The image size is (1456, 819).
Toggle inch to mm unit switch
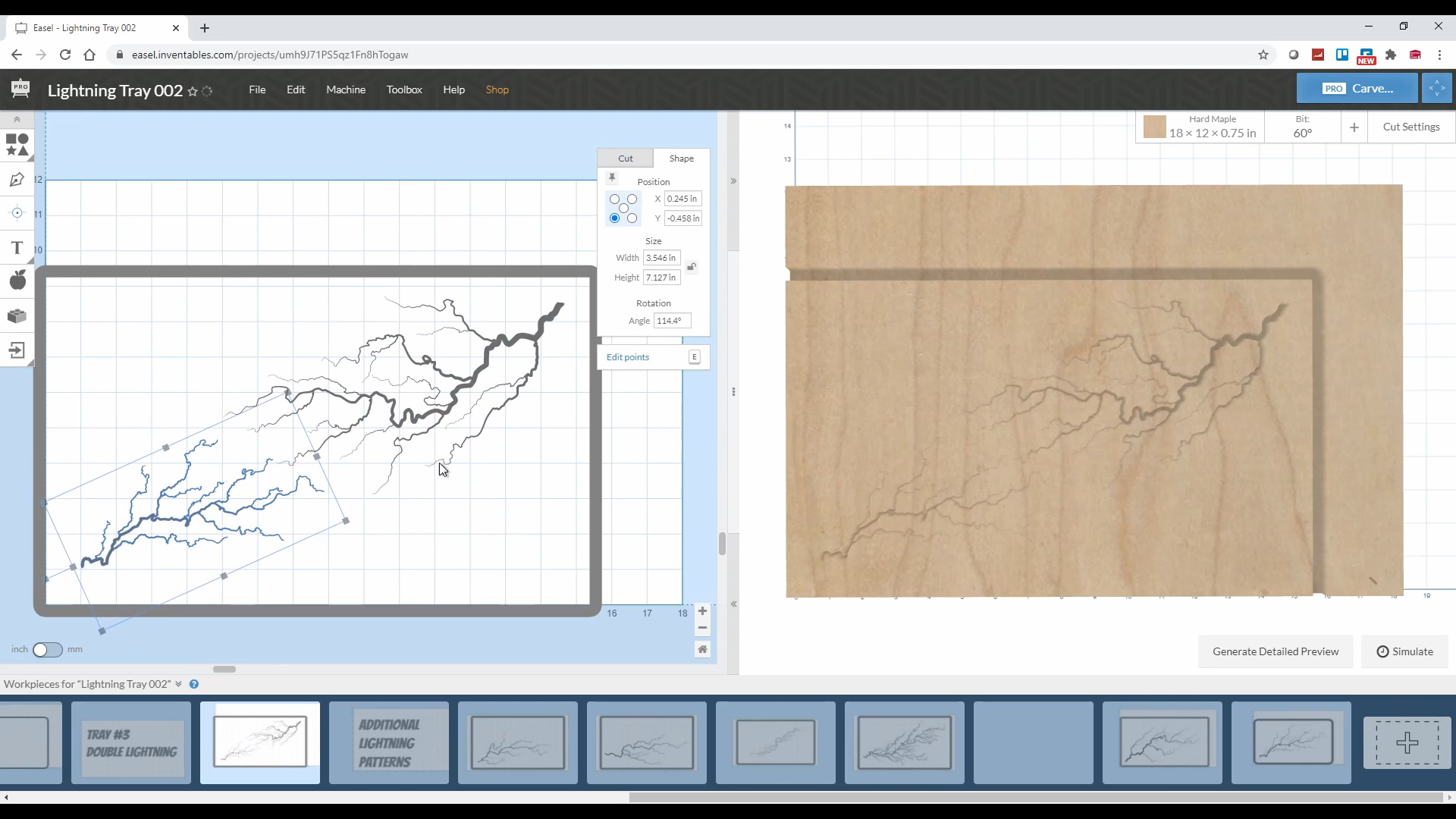[x=47, y=650]
